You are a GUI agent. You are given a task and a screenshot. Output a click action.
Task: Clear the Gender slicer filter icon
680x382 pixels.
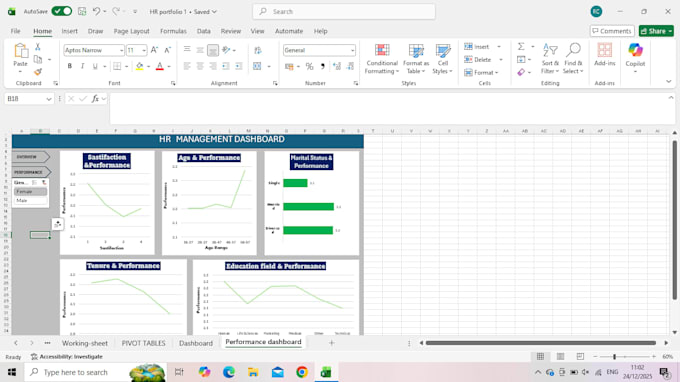44,183
